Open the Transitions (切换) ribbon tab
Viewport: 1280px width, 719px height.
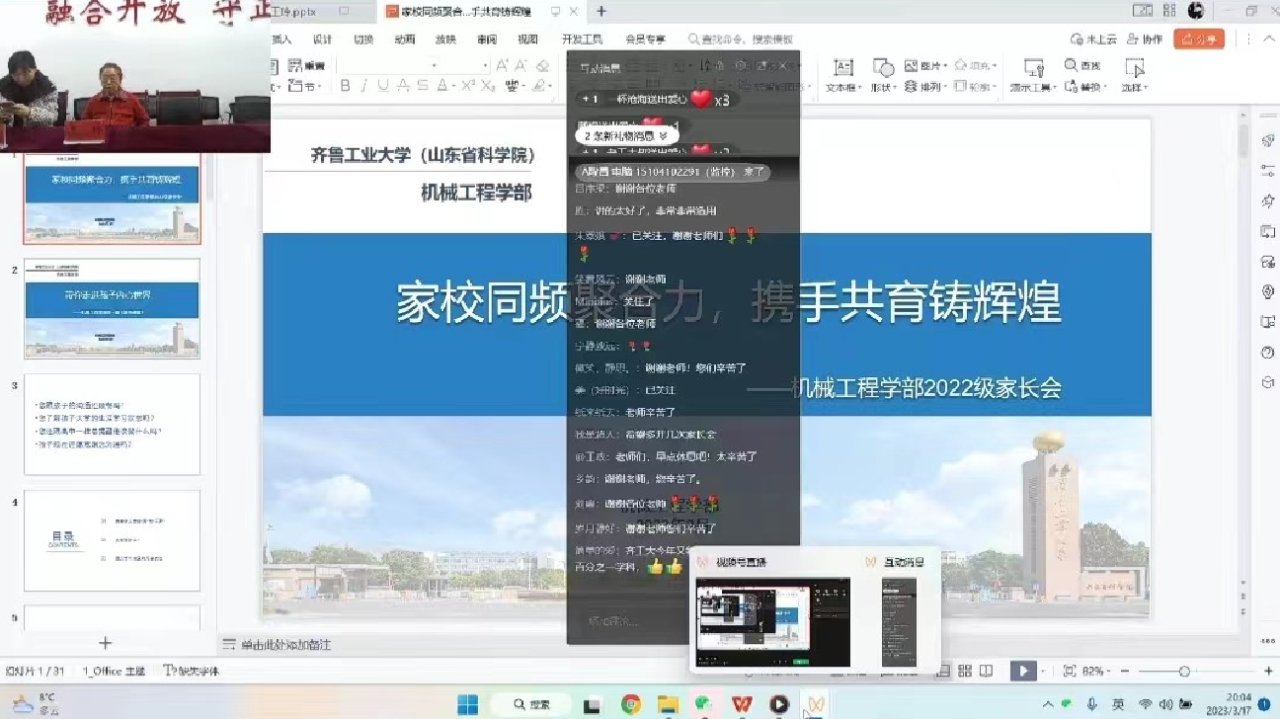363,39
